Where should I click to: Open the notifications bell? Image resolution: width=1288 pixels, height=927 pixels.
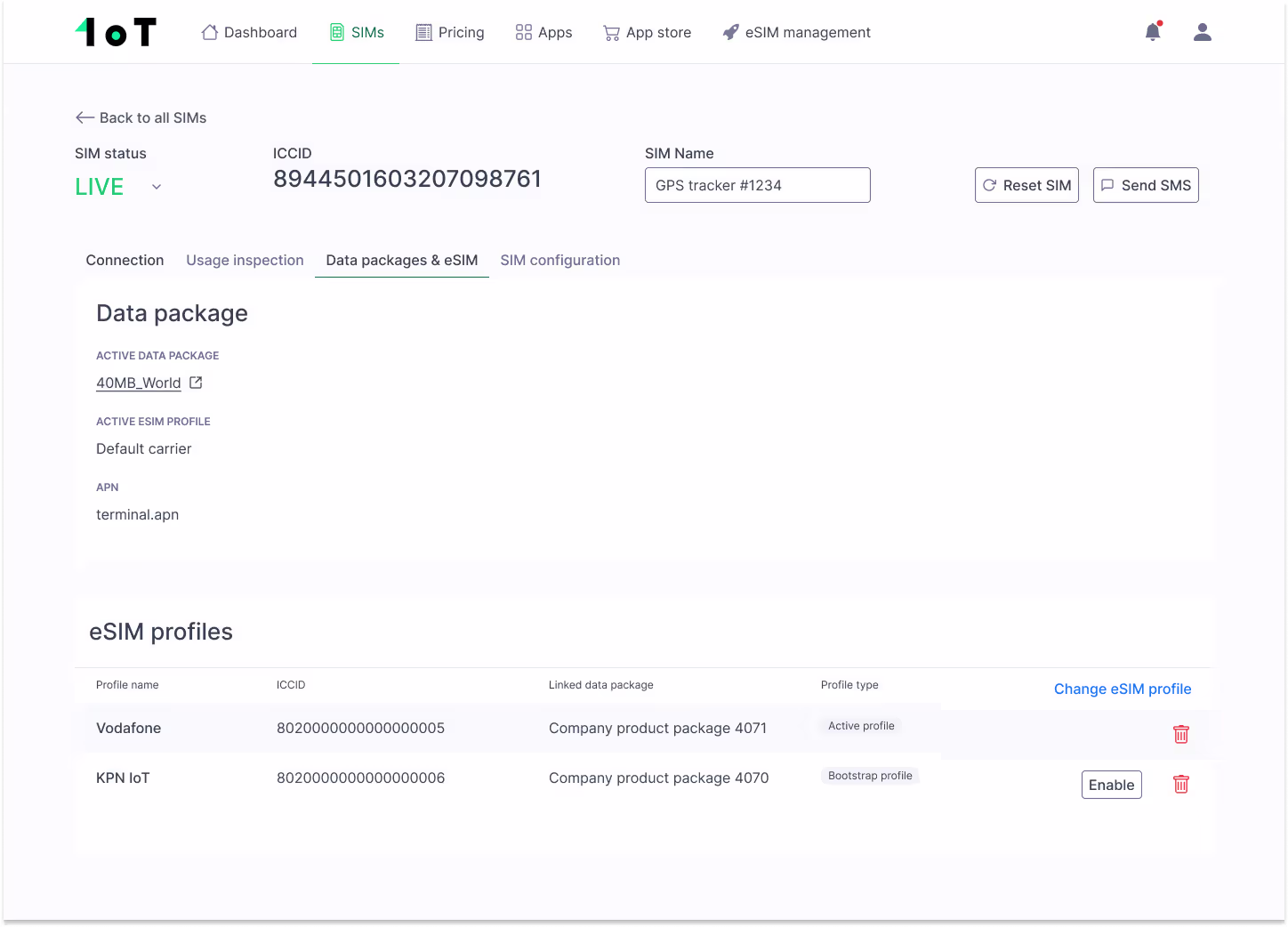pos(1153,32)
